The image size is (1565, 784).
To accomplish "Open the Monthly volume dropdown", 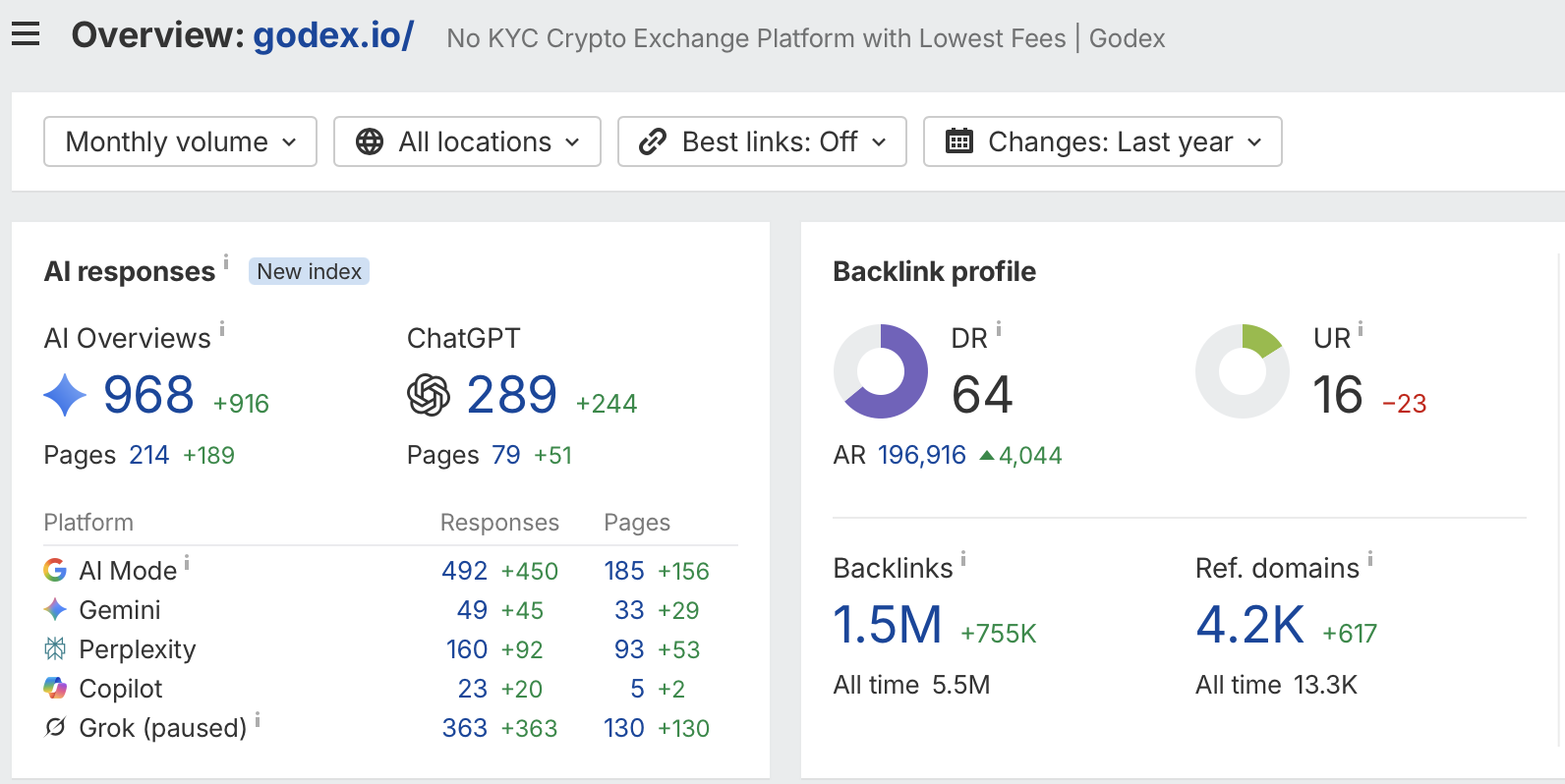I will (181, 141).
